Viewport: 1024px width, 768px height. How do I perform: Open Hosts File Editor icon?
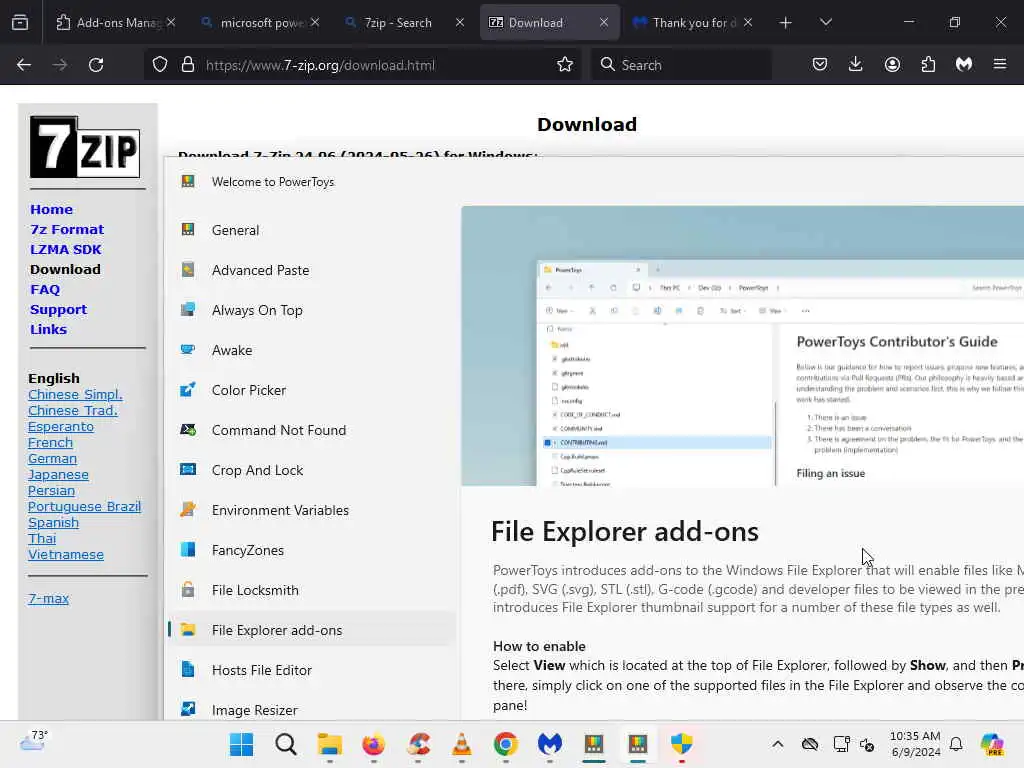point(188,669)
